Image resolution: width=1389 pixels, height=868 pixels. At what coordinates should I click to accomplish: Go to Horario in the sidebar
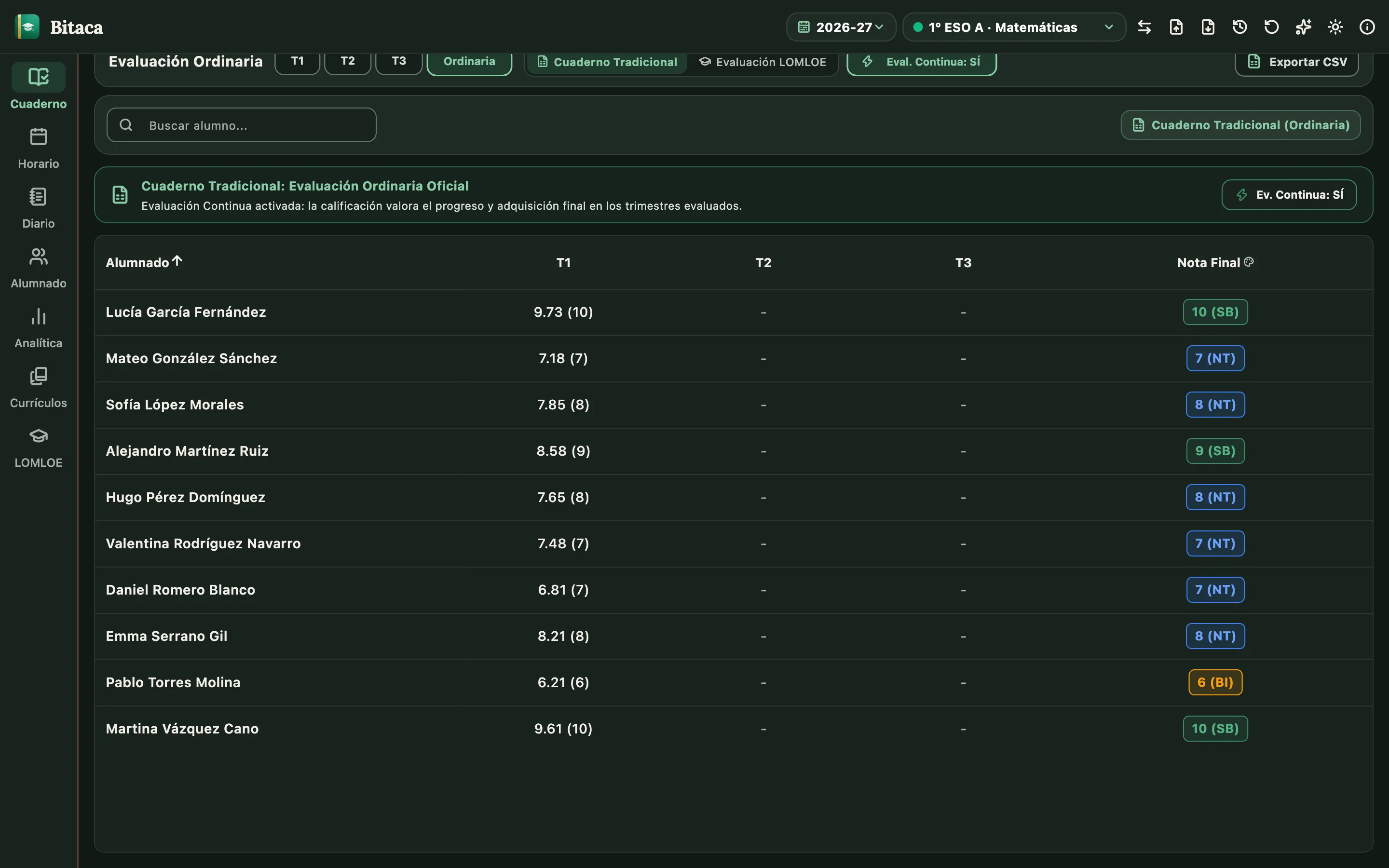click(39, 148)
